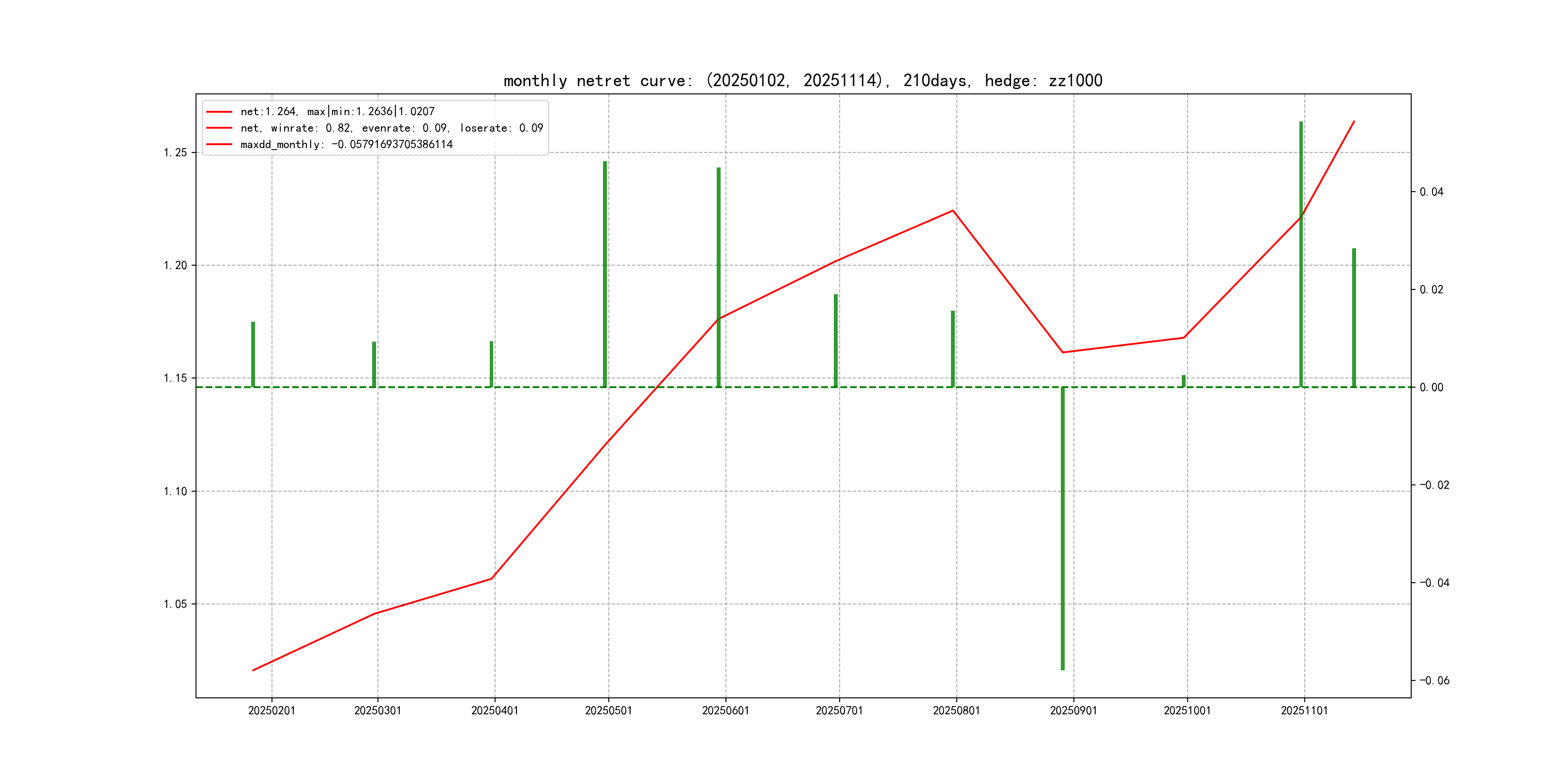Click the 1.05 left axis tick label
Image resolution: width=1568 pixels, height=784 pixels.
click(x=175, y=604)
